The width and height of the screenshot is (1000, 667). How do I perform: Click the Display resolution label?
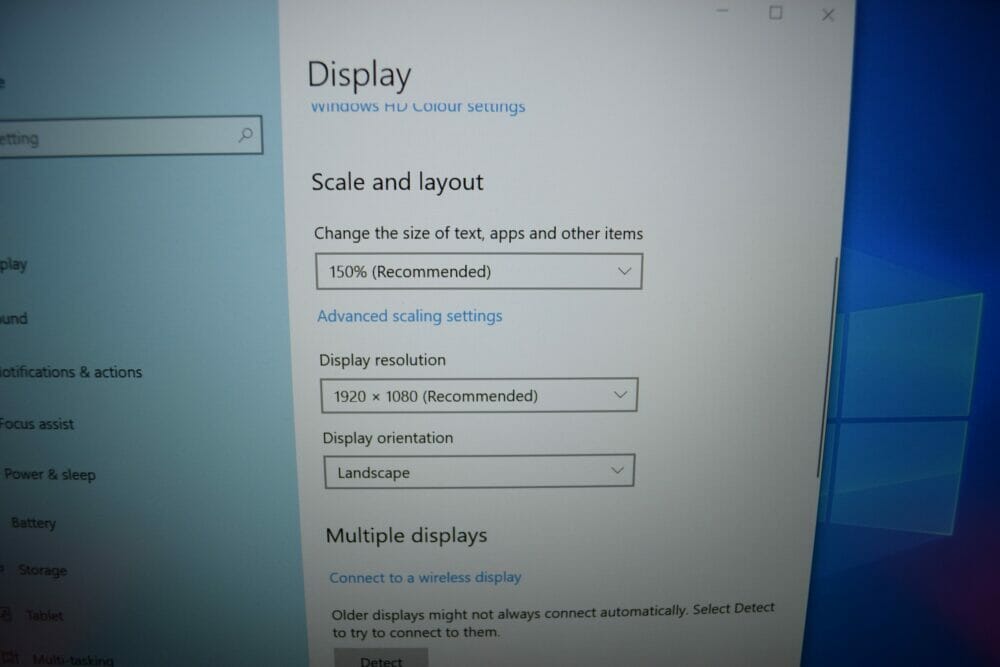[x=382, y=360]
